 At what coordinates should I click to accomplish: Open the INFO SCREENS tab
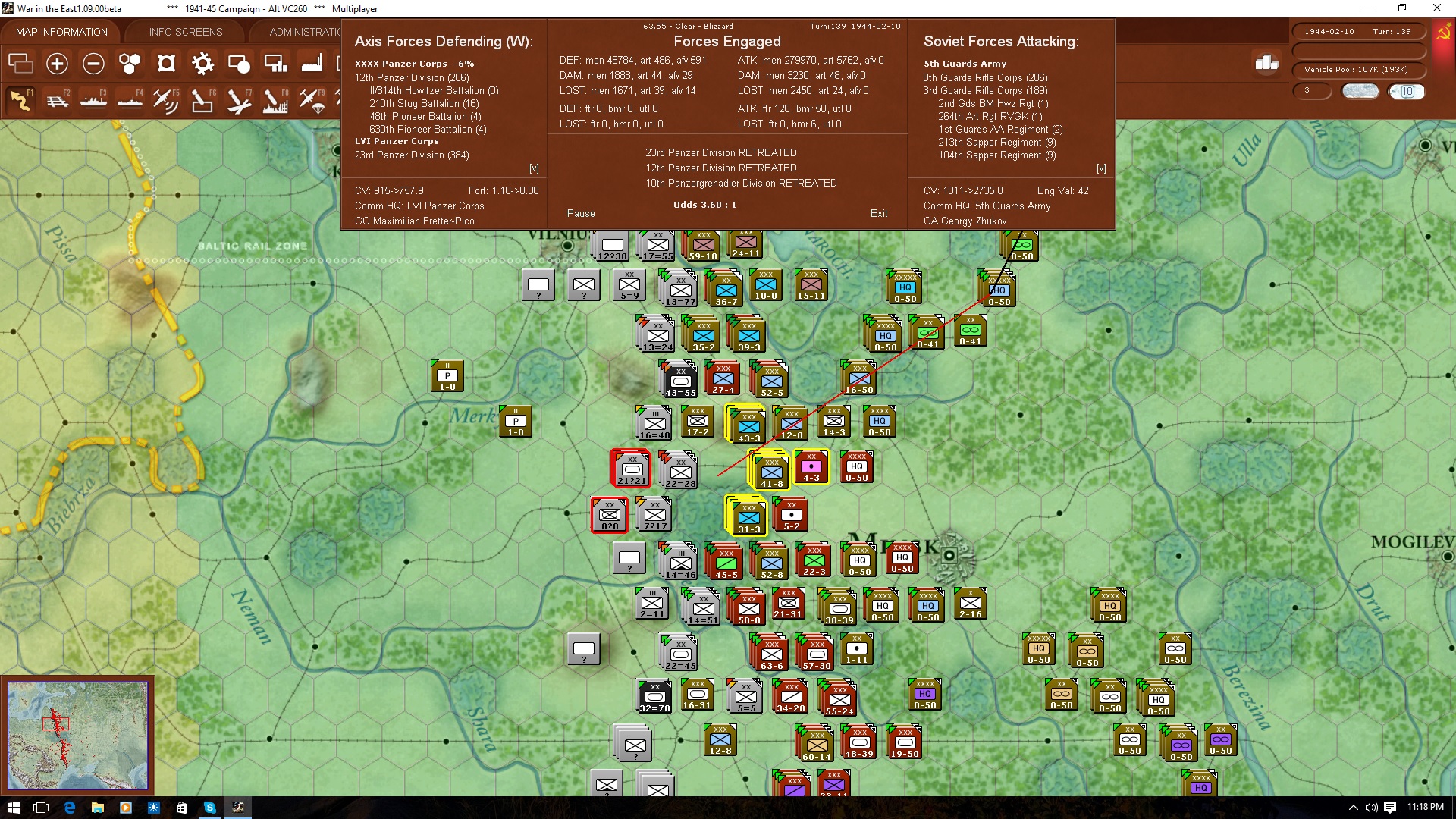(x=186, y=32)
